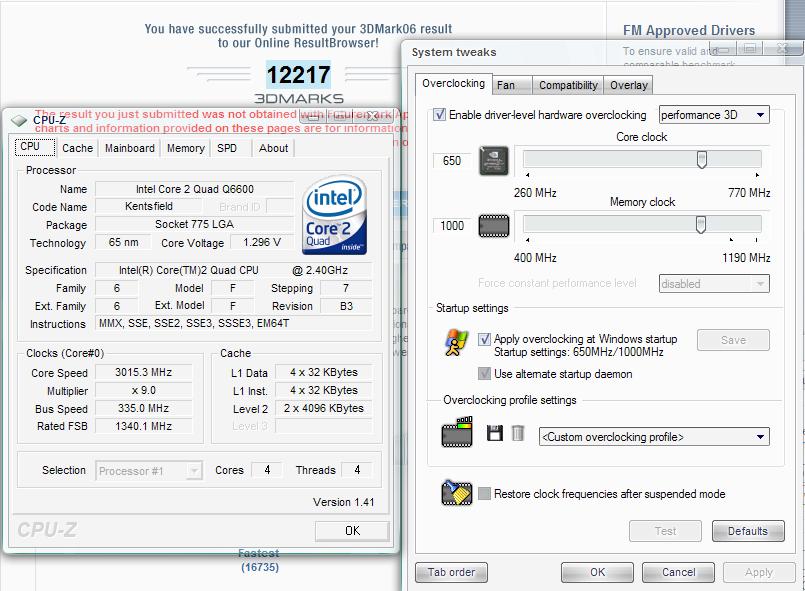Enable Restore clock frequencies after suspended mode

484,493
